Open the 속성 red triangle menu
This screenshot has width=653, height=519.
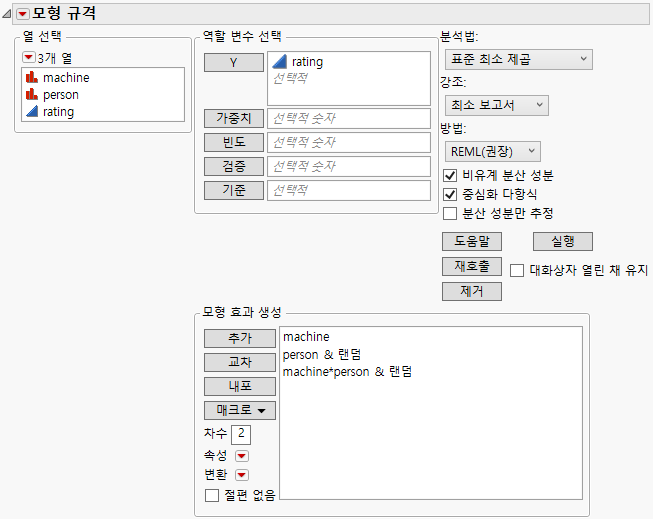click(241, 456)
